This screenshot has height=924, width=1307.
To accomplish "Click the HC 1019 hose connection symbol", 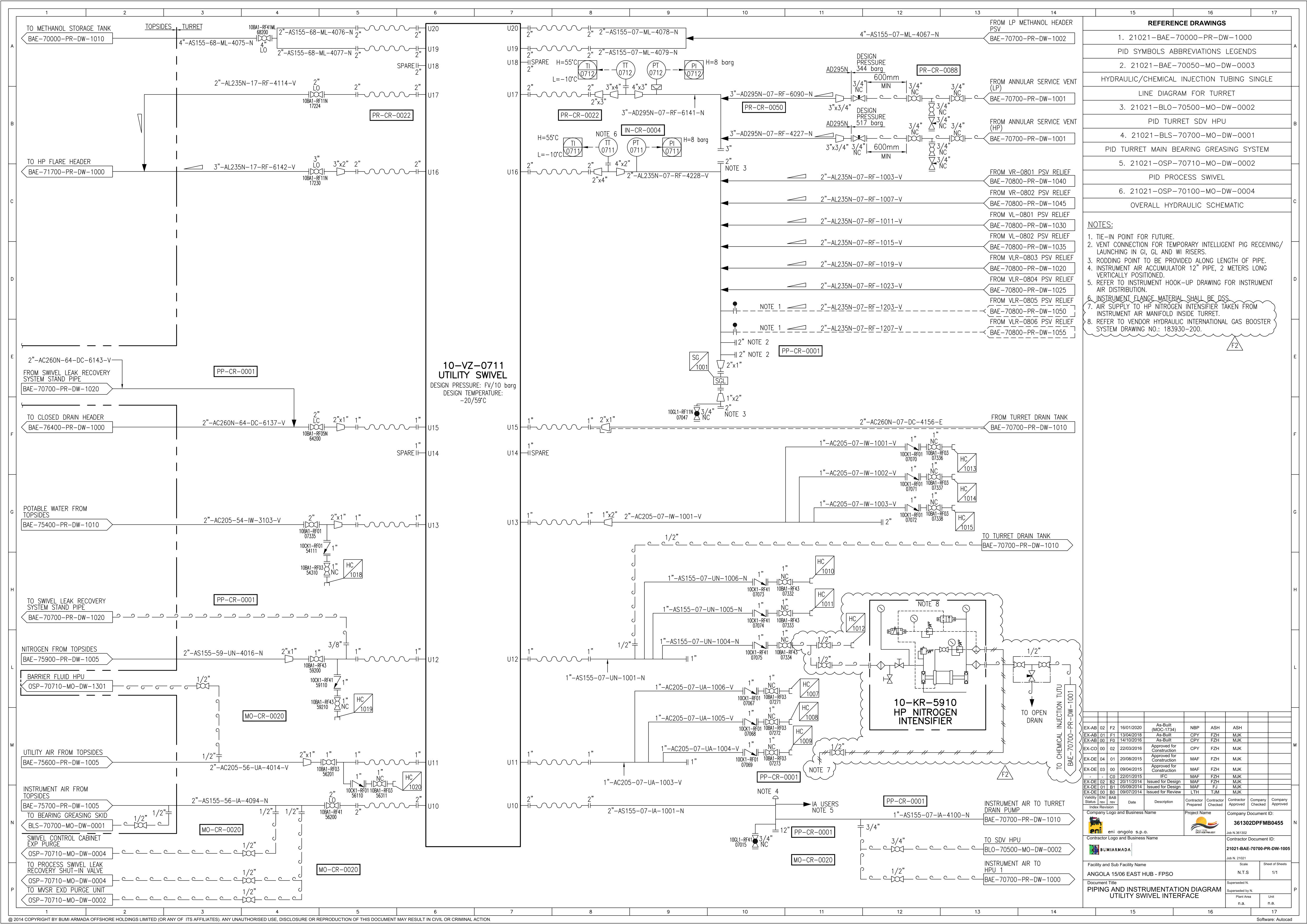I will coord(363,704).
